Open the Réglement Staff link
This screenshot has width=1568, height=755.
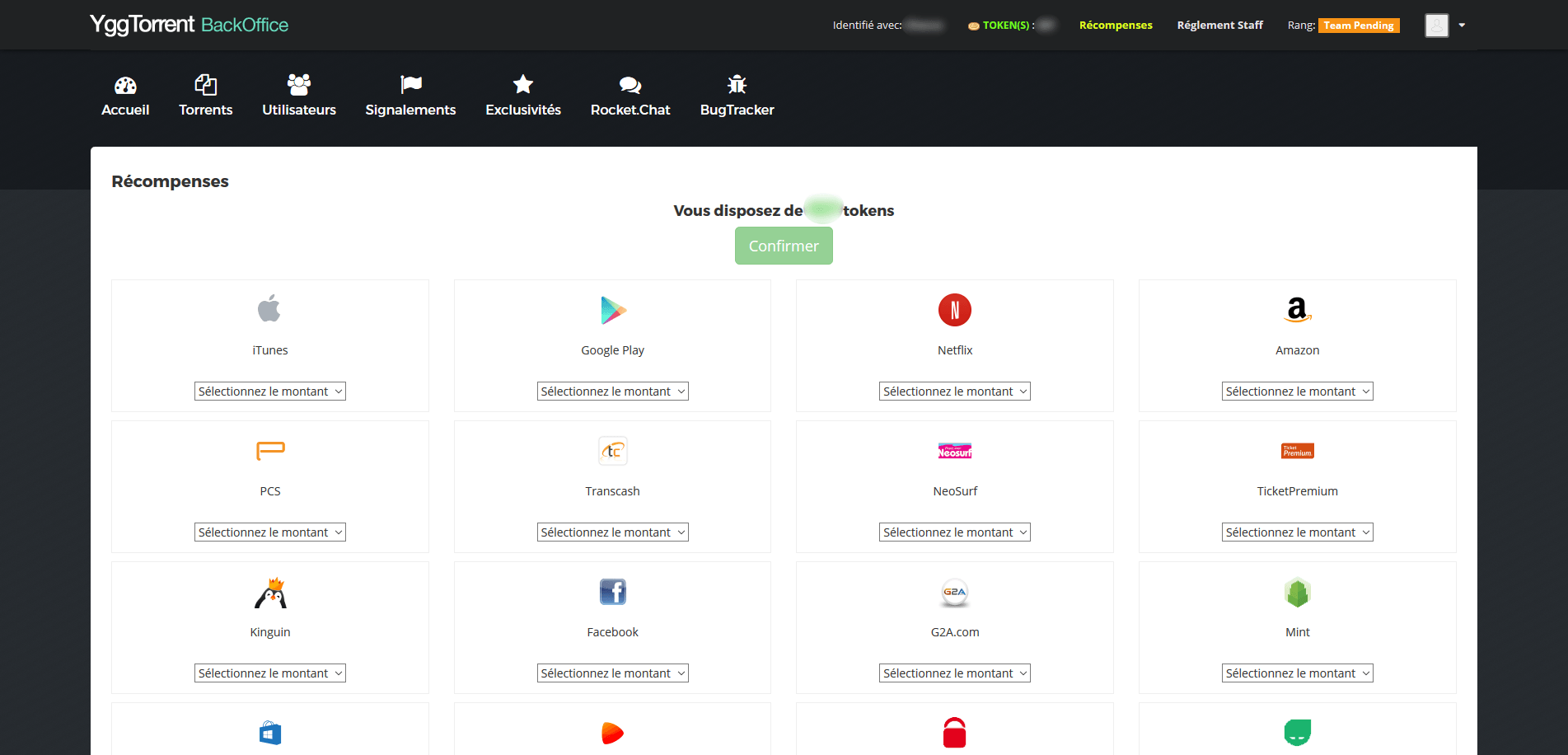coord(1219,26)
